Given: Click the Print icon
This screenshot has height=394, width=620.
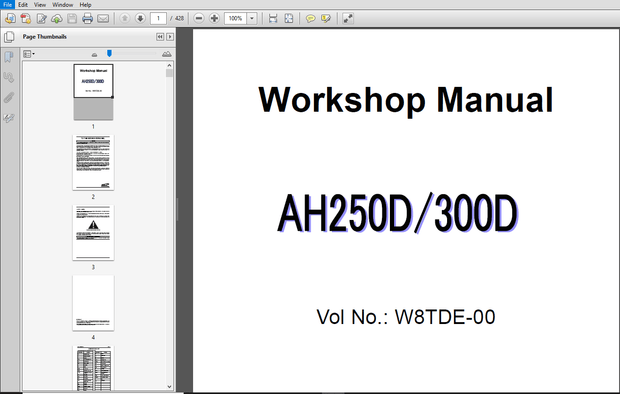Looking at the screenshot, I should [87, 18].
